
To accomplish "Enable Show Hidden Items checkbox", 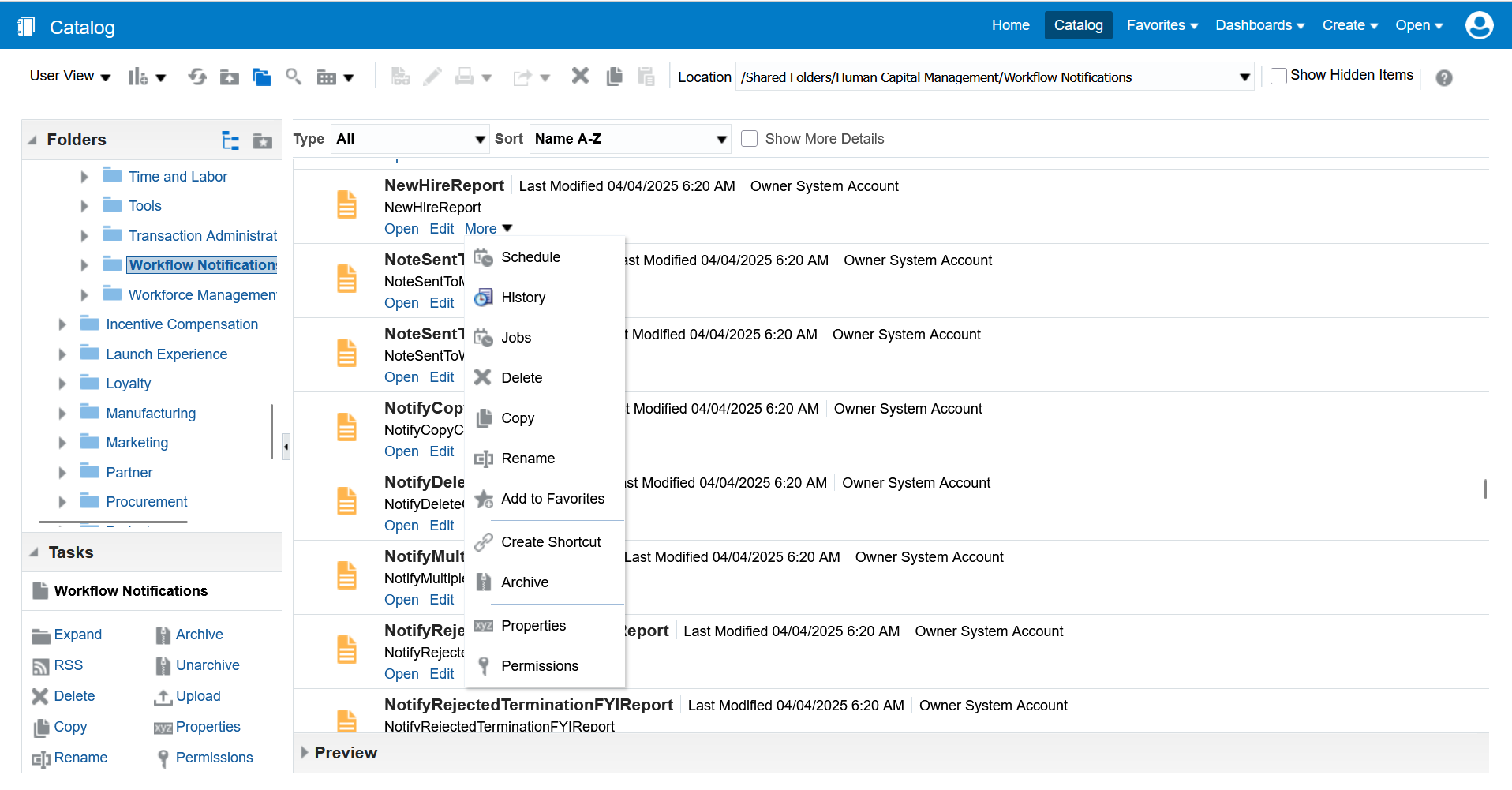I will click(x=1278, y=76).
